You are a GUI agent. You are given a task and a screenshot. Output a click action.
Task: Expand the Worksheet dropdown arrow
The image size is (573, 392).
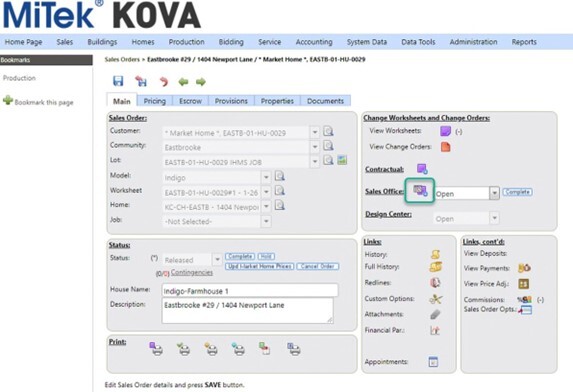click(x=266, y=192)
